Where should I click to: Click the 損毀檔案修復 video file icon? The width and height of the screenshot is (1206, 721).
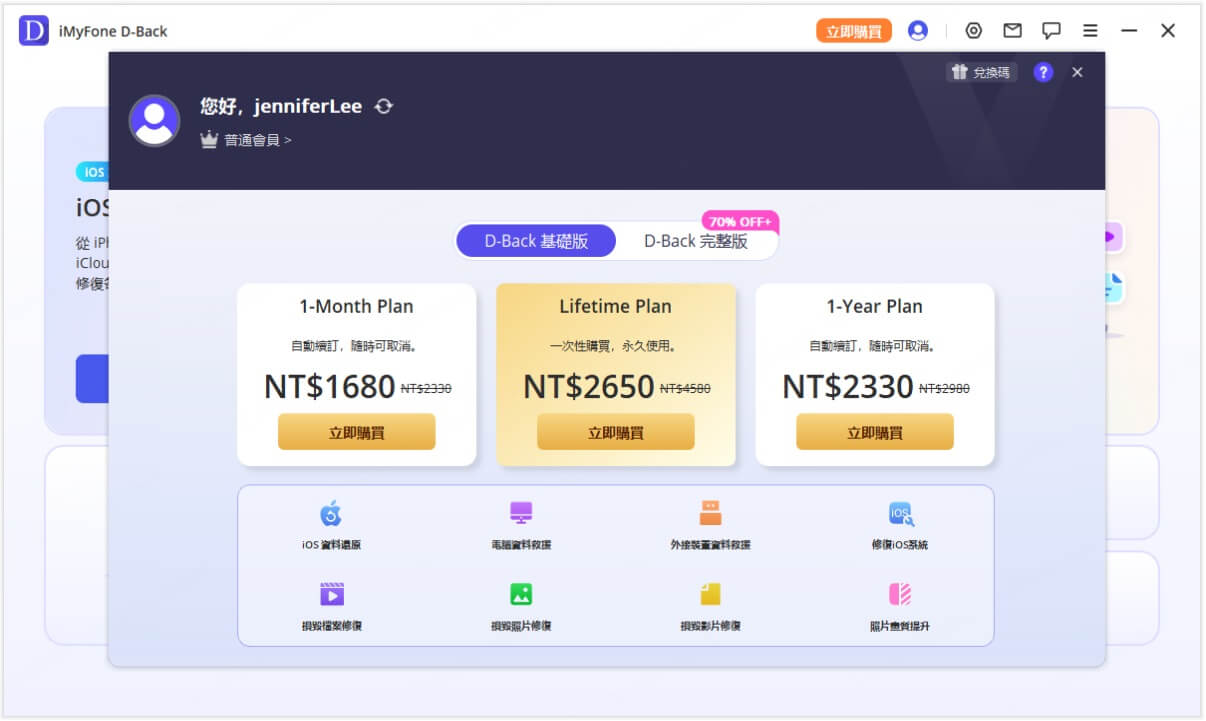tap(331, 594)
